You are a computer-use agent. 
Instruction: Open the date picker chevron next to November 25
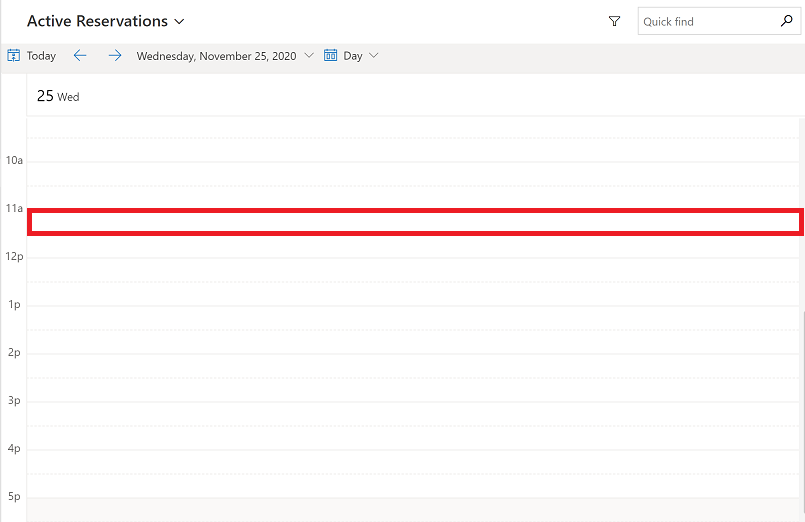[x=309, y=55]
